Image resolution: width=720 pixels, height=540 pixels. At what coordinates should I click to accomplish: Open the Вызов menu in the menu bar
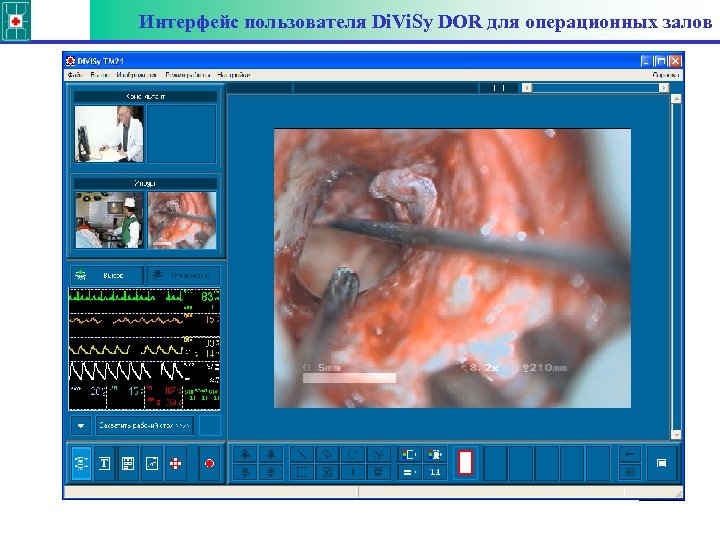coord(99,75)
